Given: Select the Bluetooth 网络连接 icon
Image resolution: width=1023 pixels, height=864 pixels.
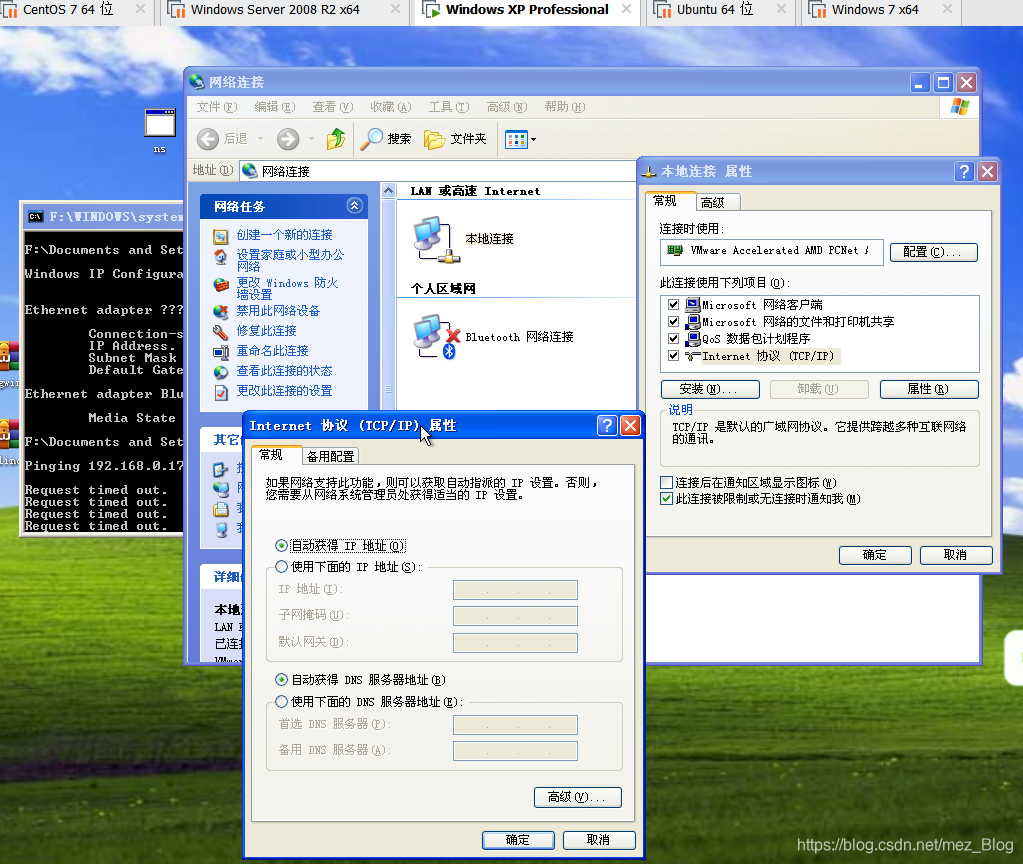Looking at the screenshot, I should (x=436, y=337).
